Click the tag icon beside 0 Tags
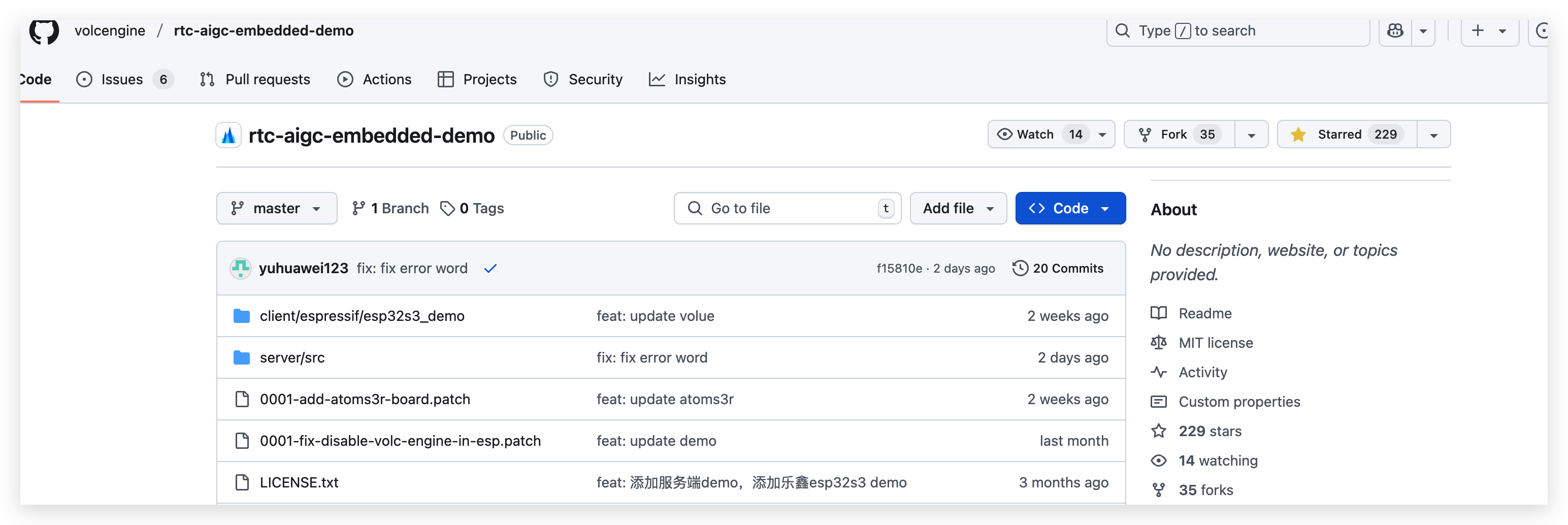1568x525 pixels. [447, 208]
